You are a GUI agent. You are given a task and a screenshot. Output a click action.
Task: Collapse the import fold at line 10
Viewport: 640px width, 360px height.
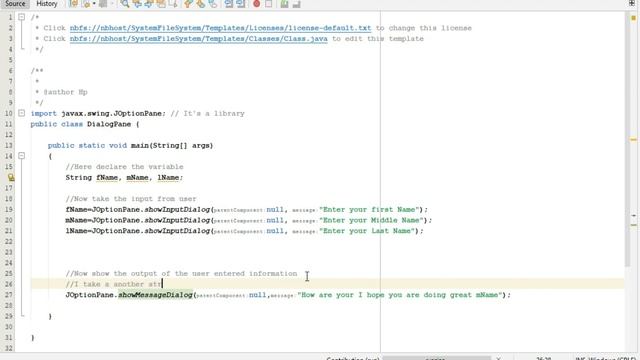tap(22, 113)
